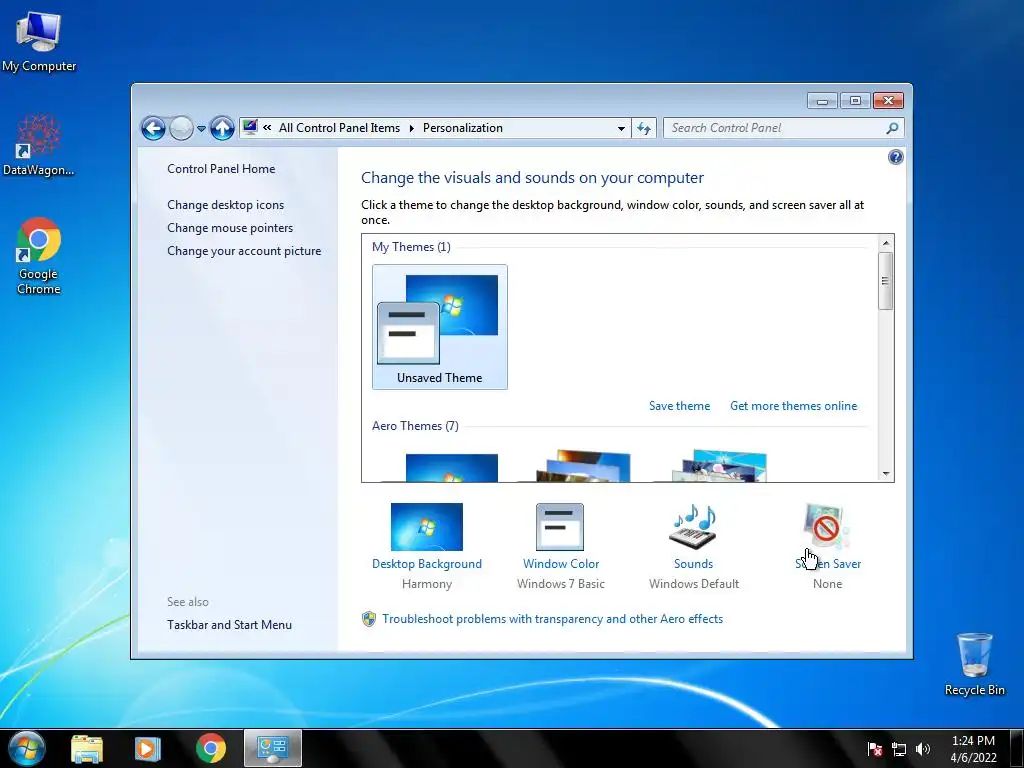Click the shield icon by Troubleshoot link
The image size is (1024, 768).
tap(369, 619)
